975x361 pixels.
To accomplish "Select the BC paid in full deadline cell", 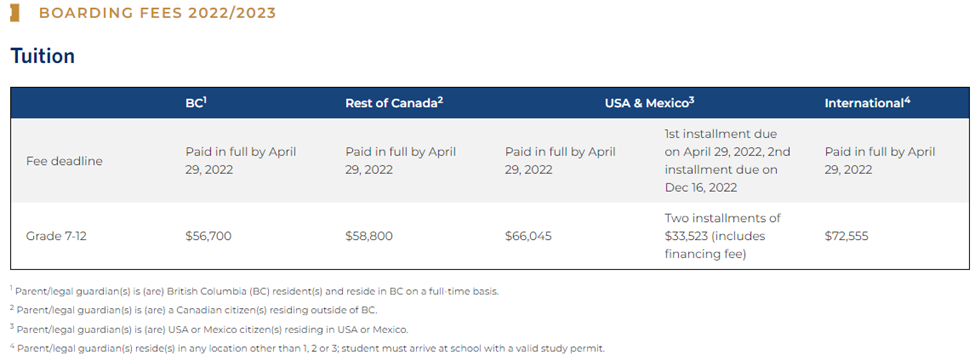I will point(241,161).
